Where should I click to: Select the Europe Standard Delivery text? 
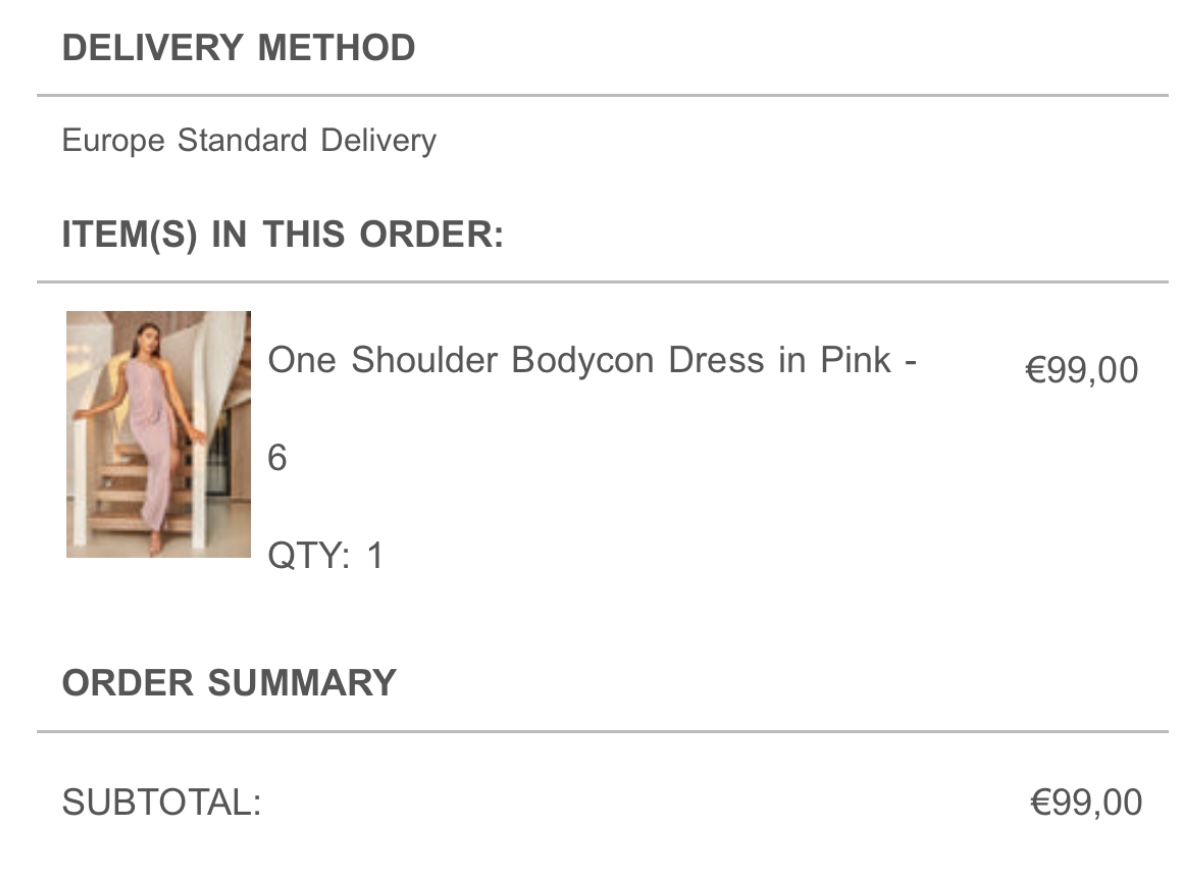(x=249, y=140)
